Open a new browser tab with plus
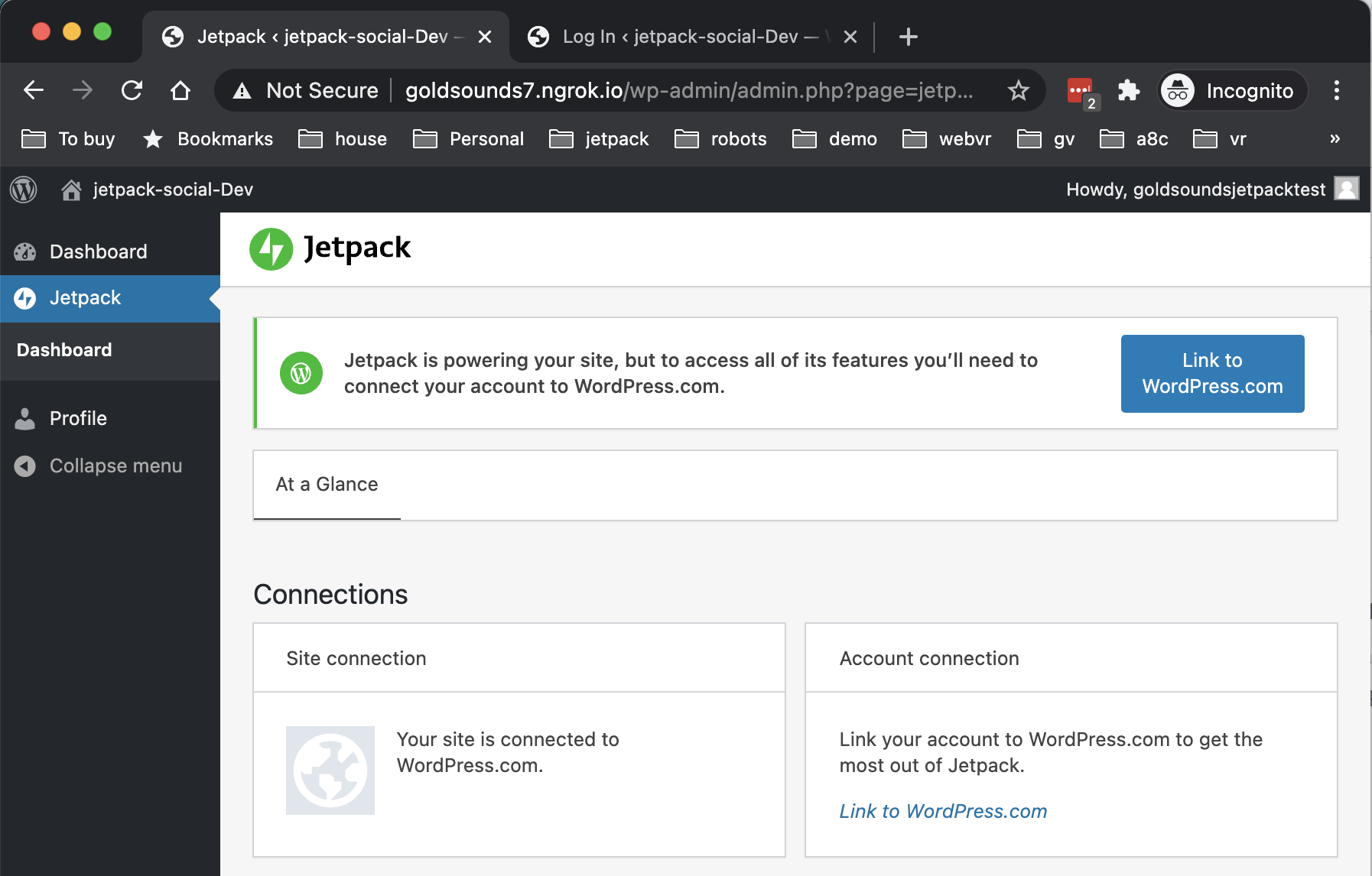Screen dimensions: 1372x876 (x=908, y=37)
